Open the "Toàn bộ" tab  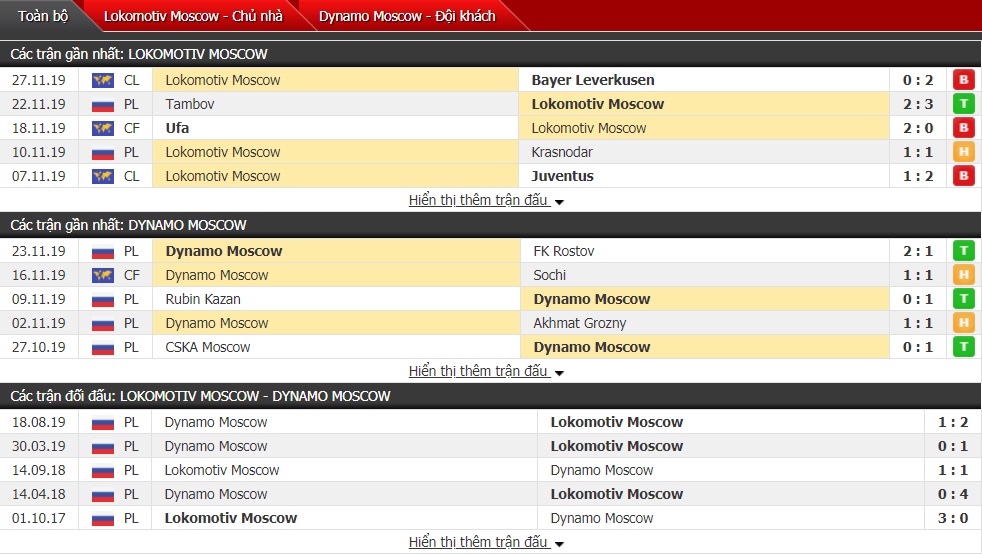coord(43,16)
